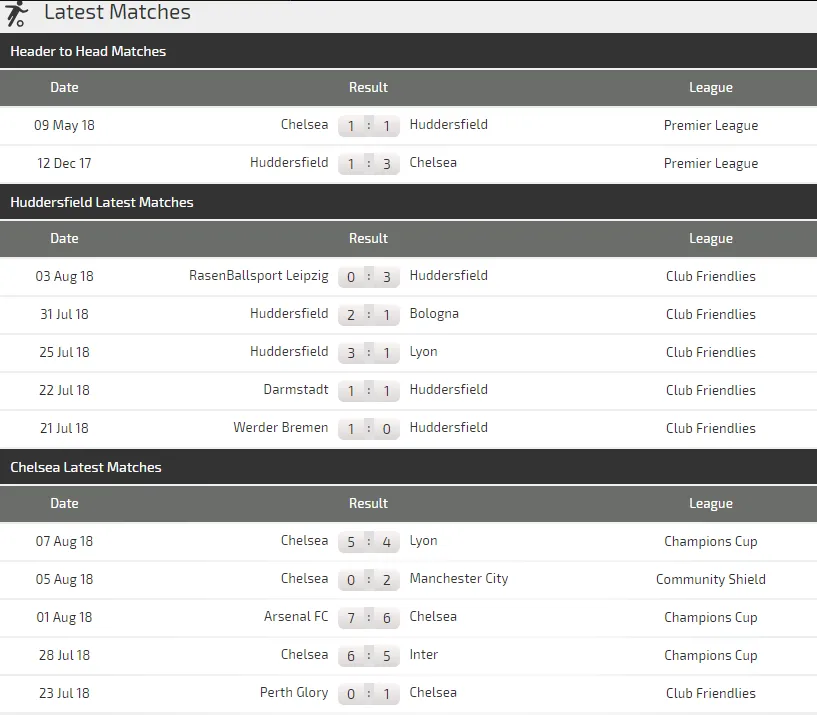Click the soccer player icon beside Latest Matches
This screenshot has width=817, height=715.
click(17, 13)
